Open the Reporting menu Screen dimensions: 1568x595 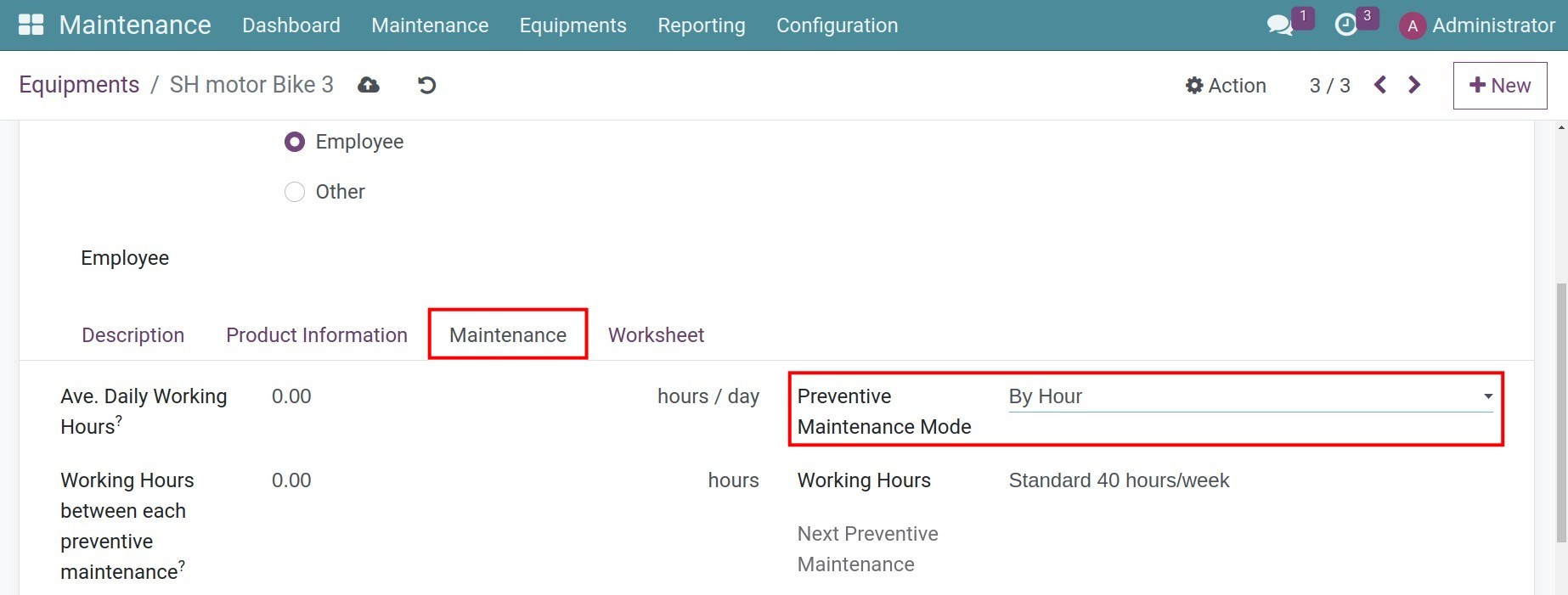point(701,25)
